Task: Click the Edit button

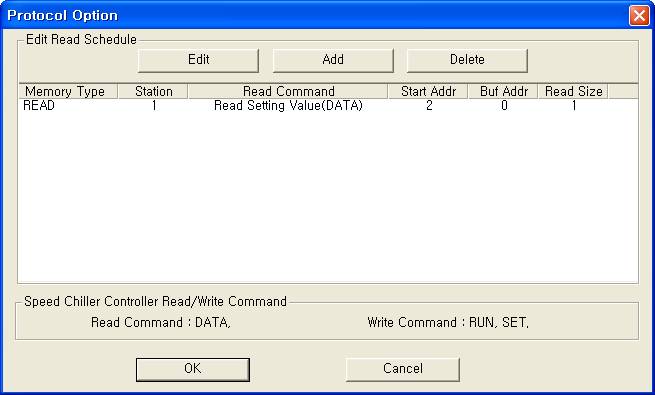Action: pyautogui.click(x=198, y=60)
